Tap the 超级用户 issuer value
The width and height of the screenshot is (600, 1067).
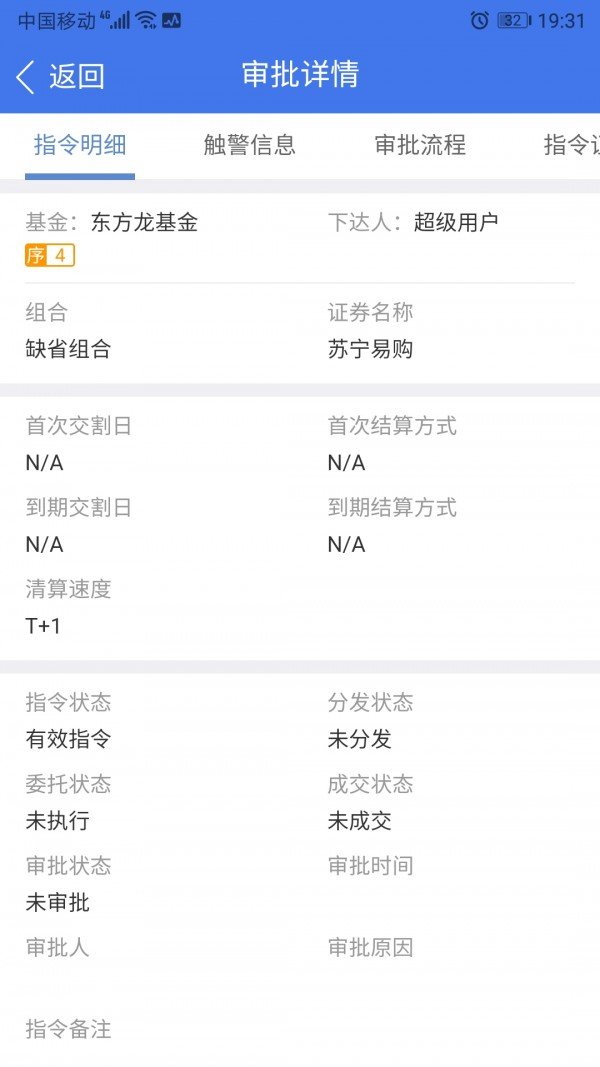click(x=456, y=222)
